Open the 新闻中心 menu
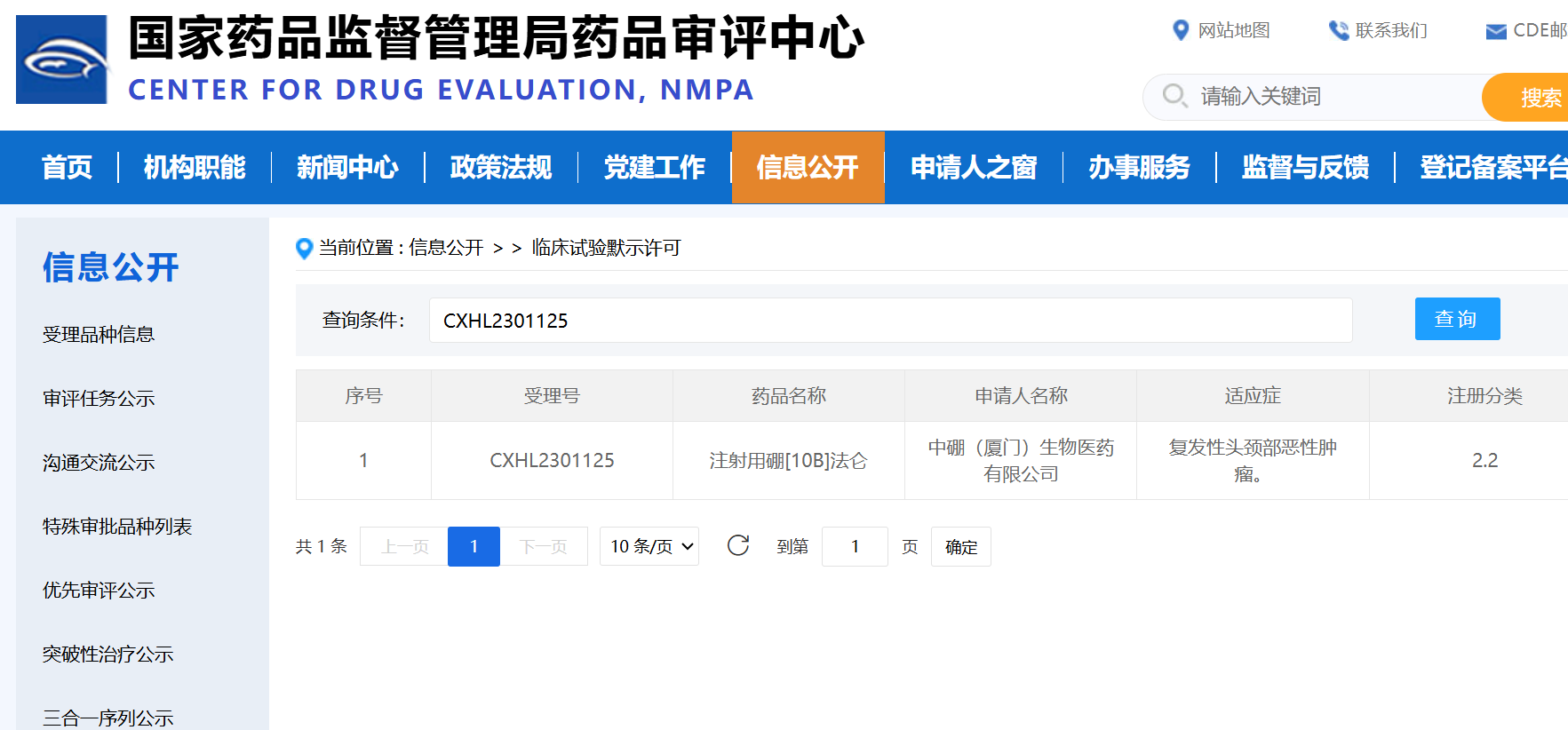Screen dimensions: 1568x730 [347, 167]
